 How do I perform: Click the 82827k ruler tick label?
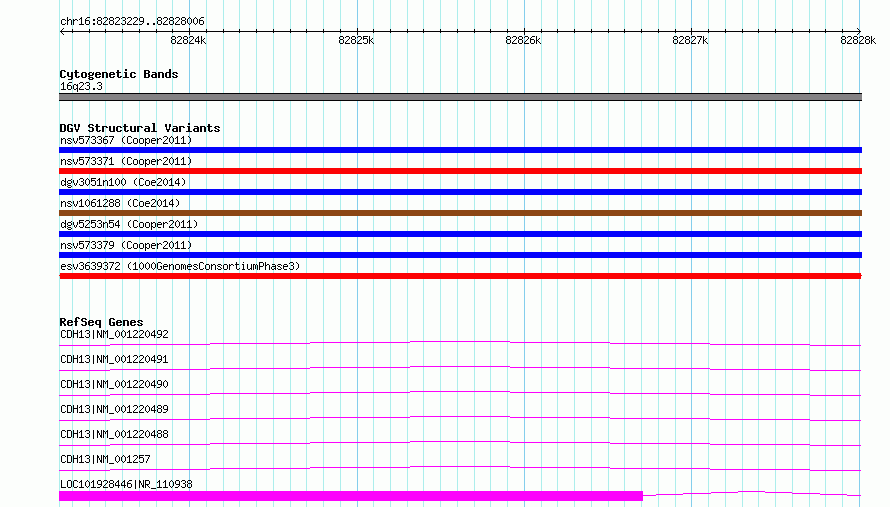690,40
